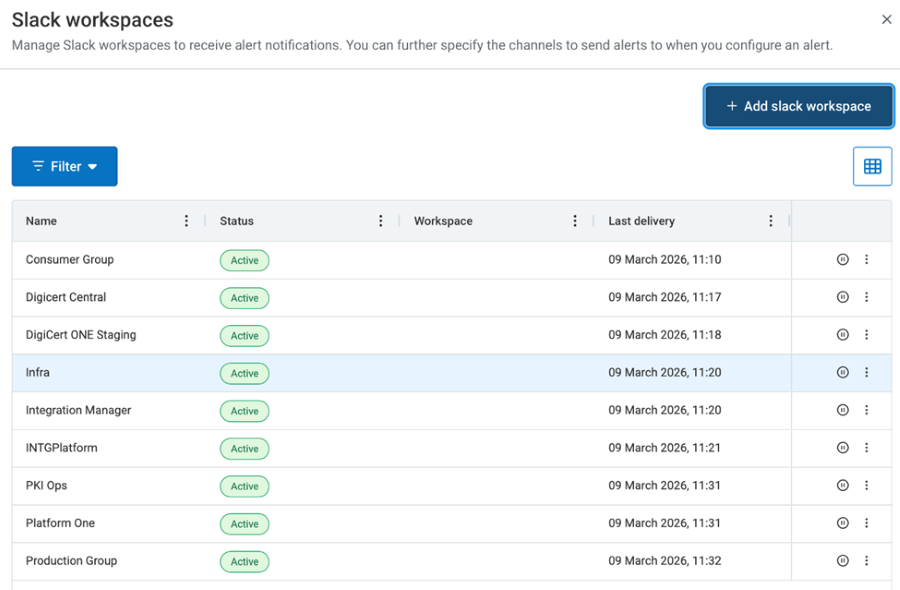Viewport: 900px width, 590px height.
Task: Pause the Digicert Central workspace
Action: (x=842, y=297)
